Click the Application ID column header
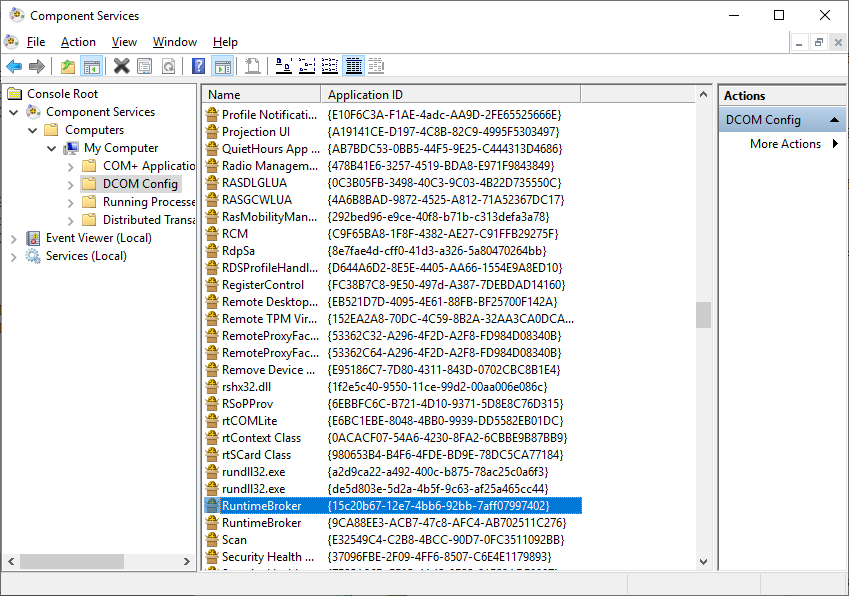Screen dimensions: 849x596 coord(450,95)
